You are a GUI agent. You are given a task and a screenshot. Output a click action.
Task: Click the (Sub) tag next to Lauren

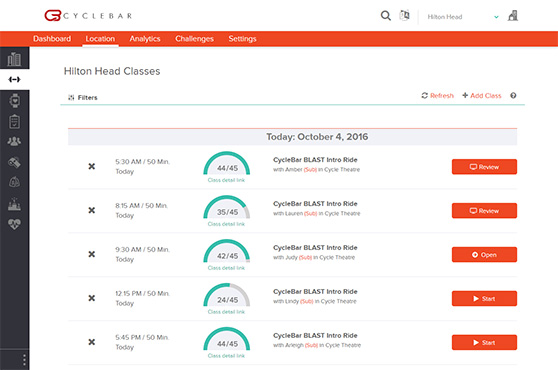311,213
